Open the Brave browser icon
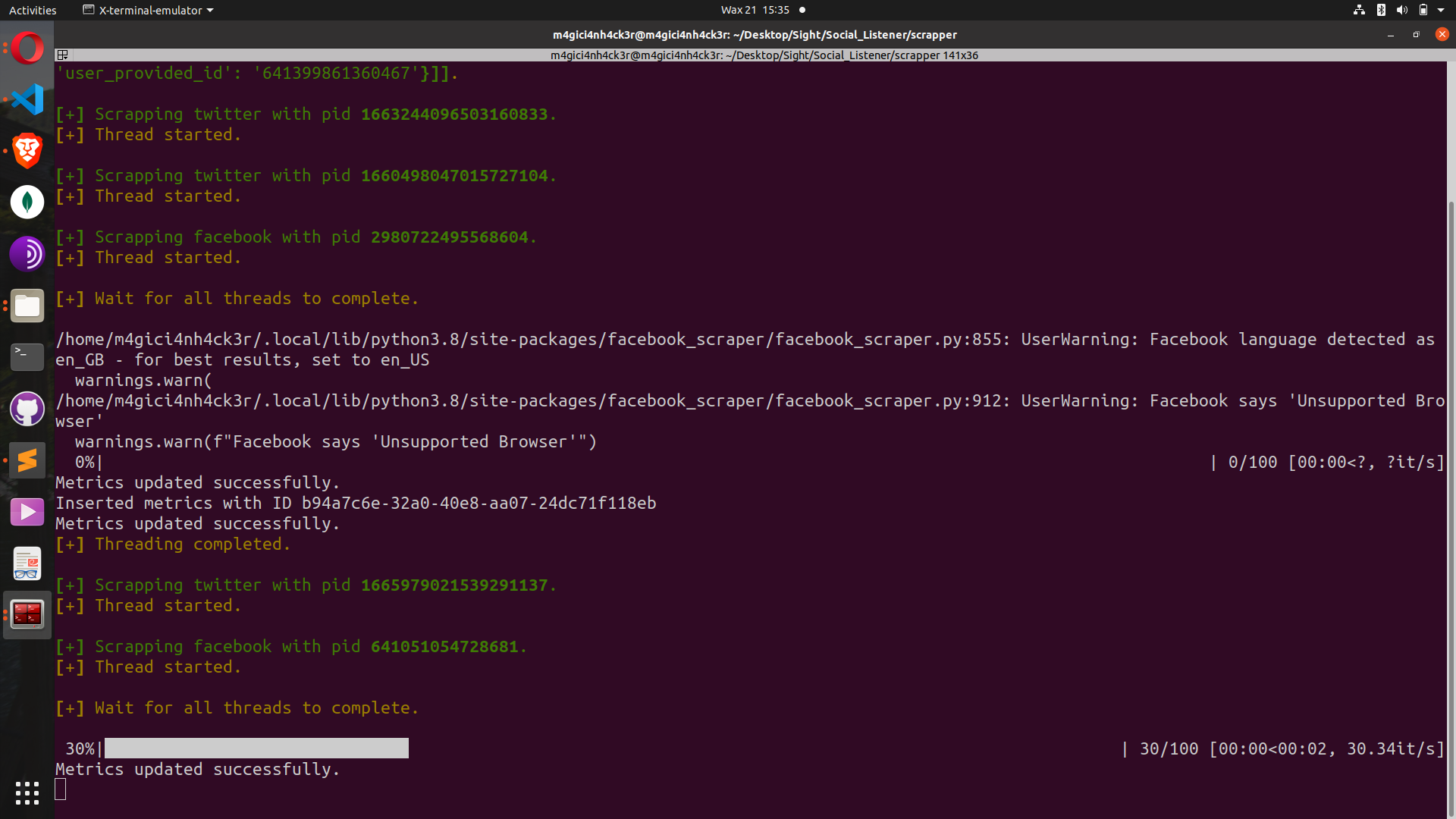Viewport: 1456px width, 819px height. pyautogui.click(x=27, y=151)
